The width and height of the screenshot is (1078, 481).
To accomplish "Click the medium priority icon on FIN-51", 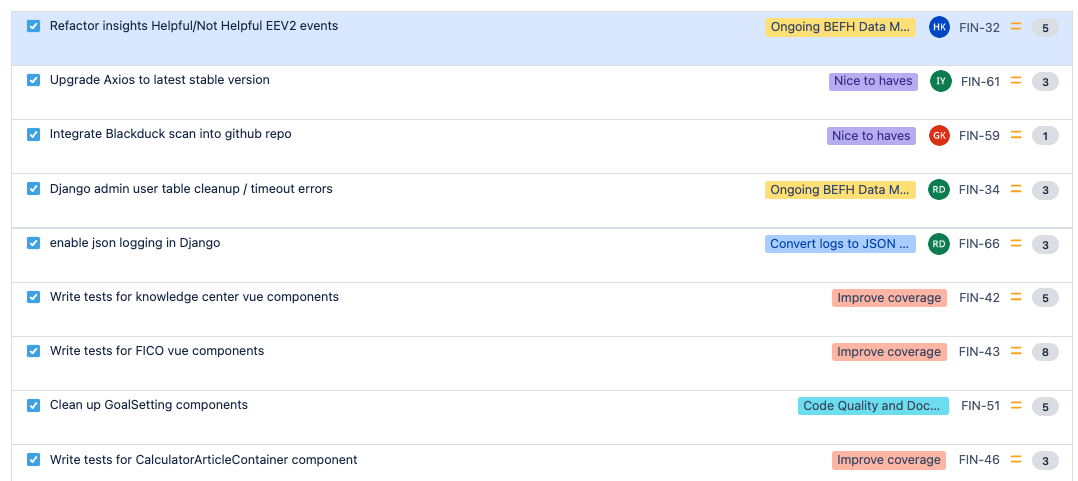I will [x=1016, y=406].
